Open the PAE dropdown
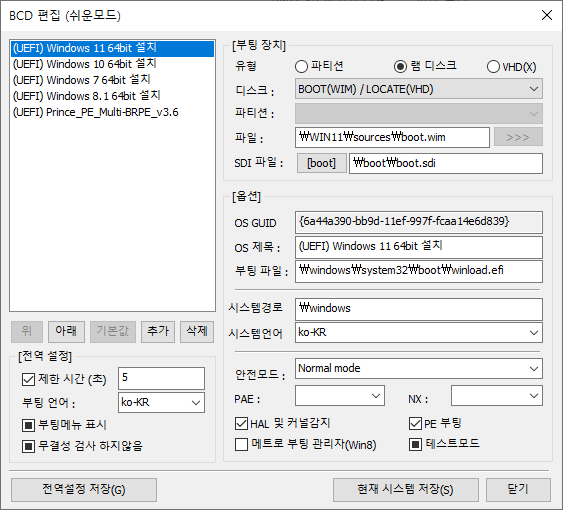This screenshot has width=563, height=510. click(x=340, y=396)
